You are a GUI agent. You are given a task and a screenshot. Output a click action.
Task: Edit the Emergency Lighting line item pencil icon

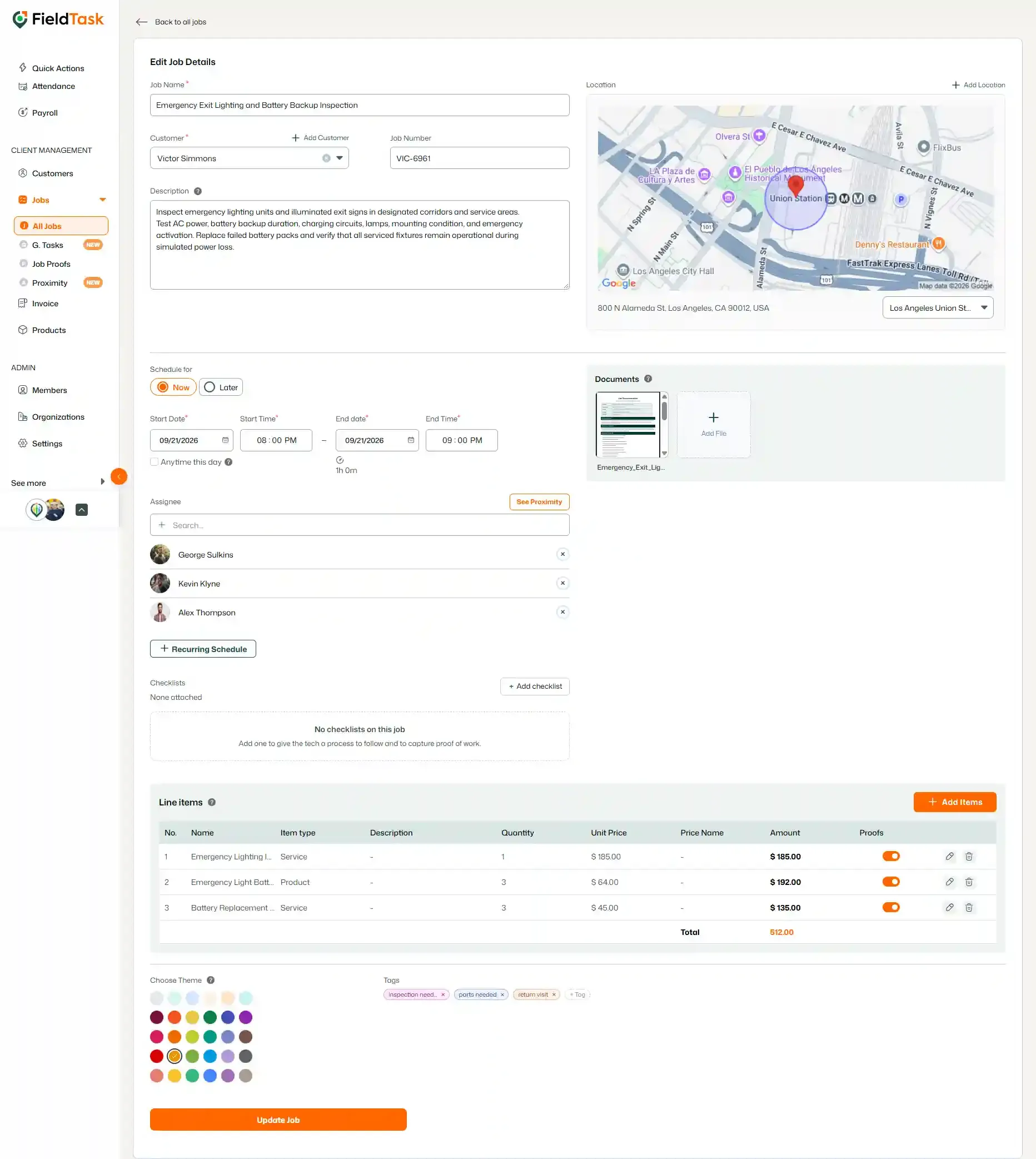949,856
